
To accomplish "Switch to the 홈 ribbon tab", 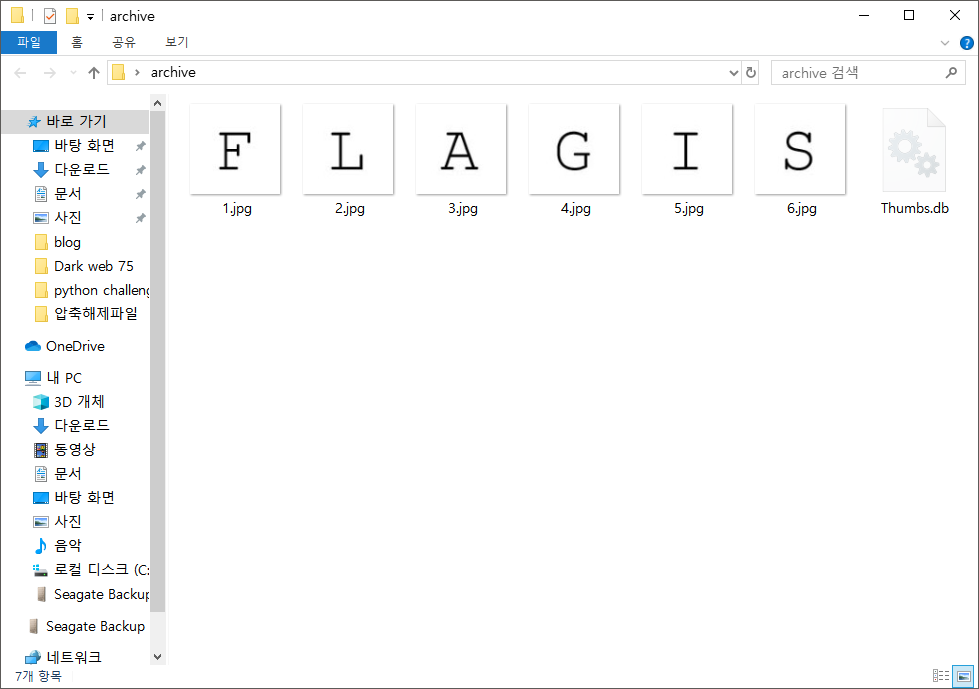I will coord(77,42).
